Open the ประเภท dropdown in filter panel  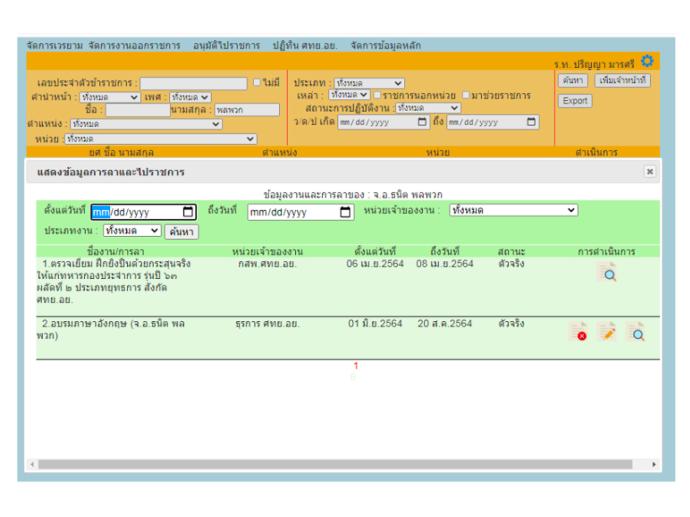367,82
